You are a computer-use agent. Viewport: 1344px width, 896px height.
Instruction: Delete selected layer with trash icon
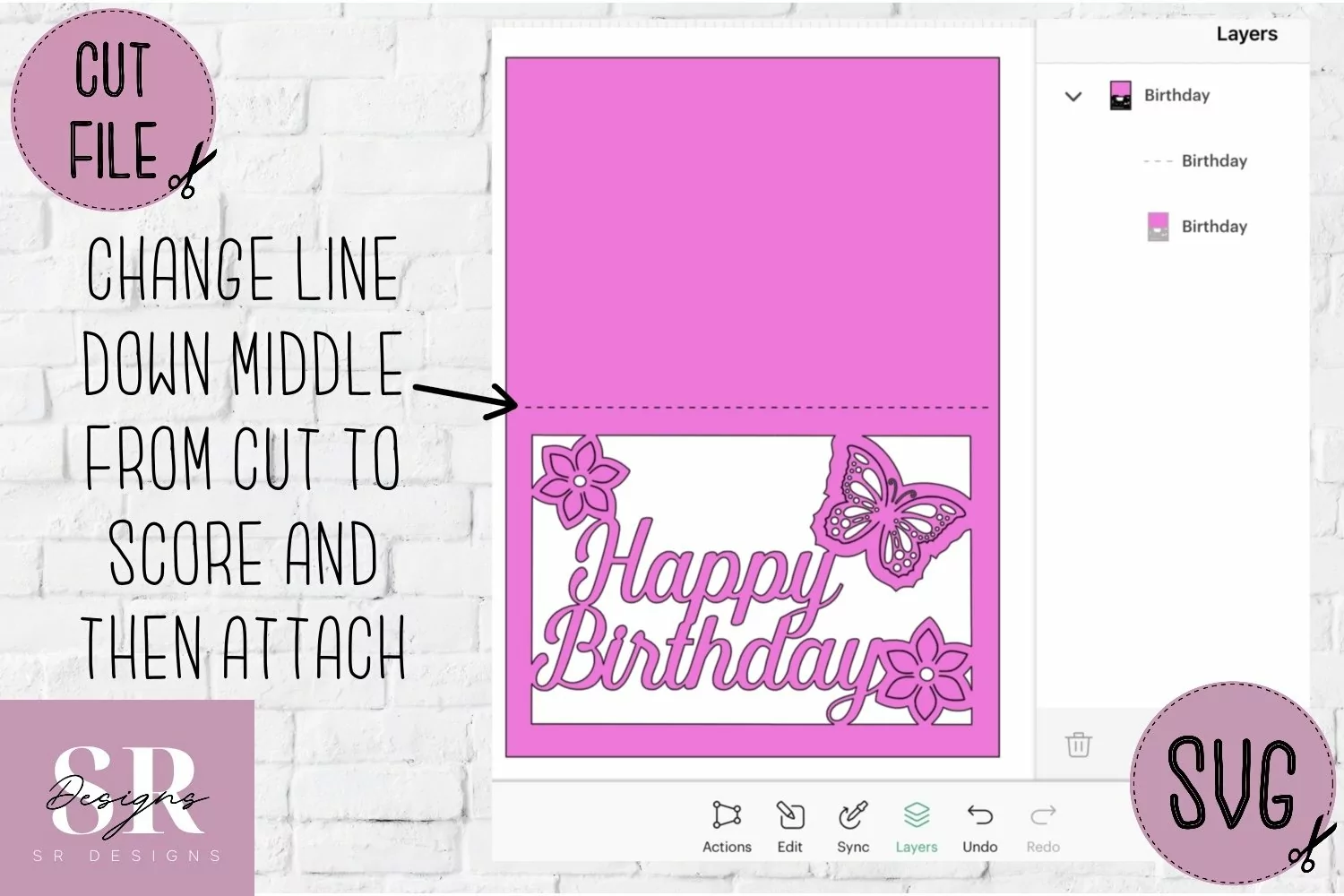1078,744
